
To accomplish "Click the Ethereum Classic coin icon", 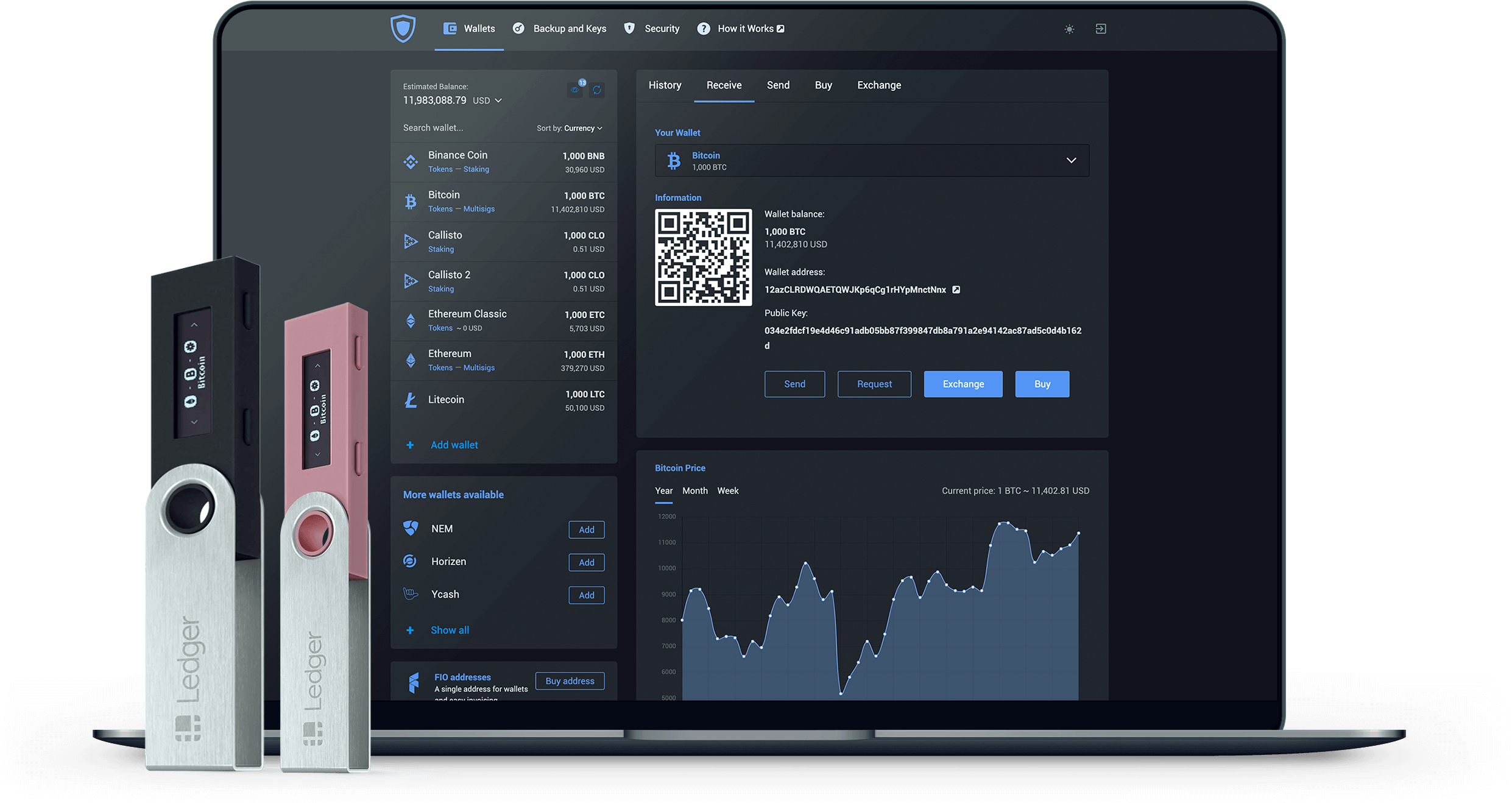I will click(x=411, y=320).
